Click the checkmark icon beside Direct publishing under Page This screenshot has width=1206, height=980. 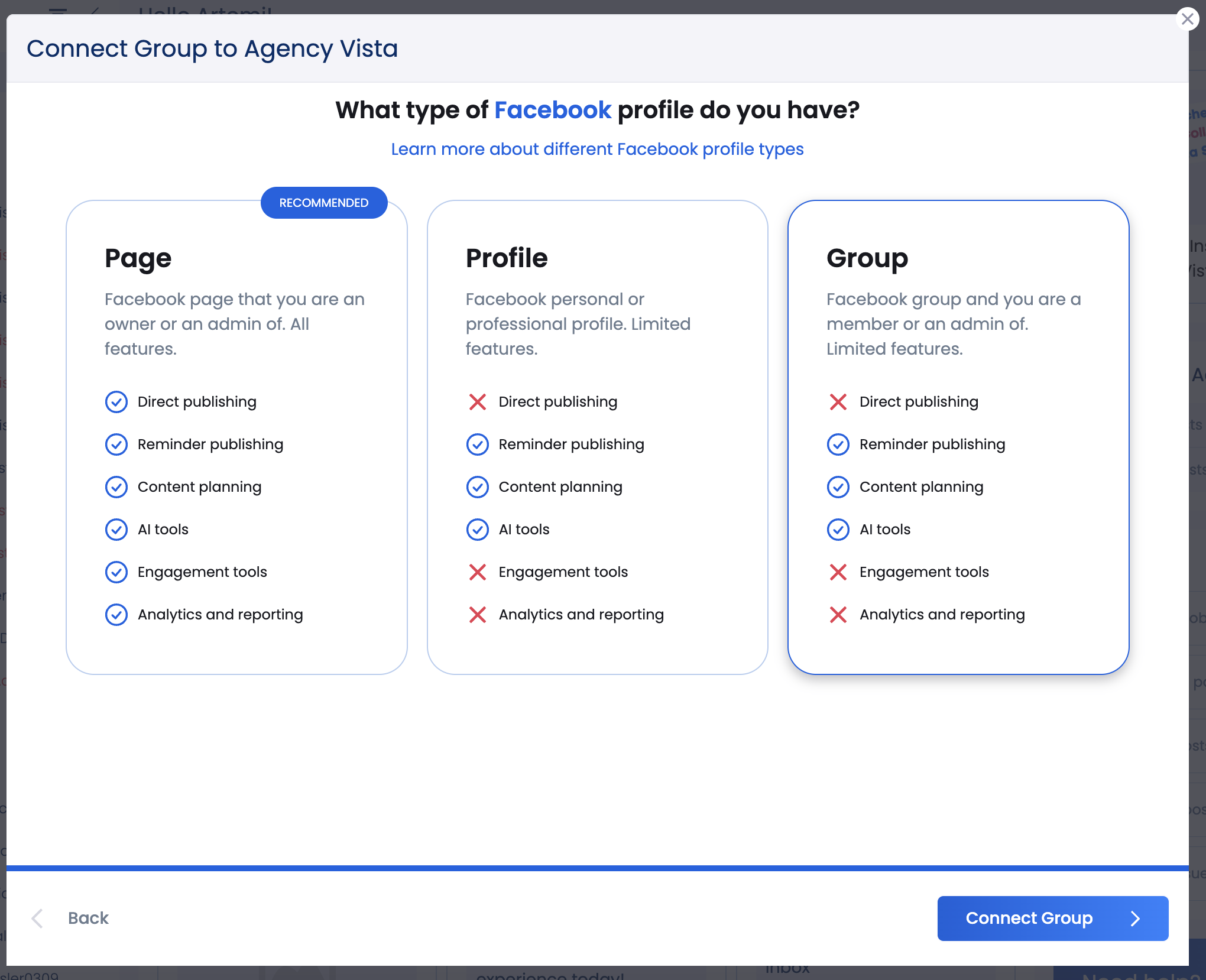[116, 402]
